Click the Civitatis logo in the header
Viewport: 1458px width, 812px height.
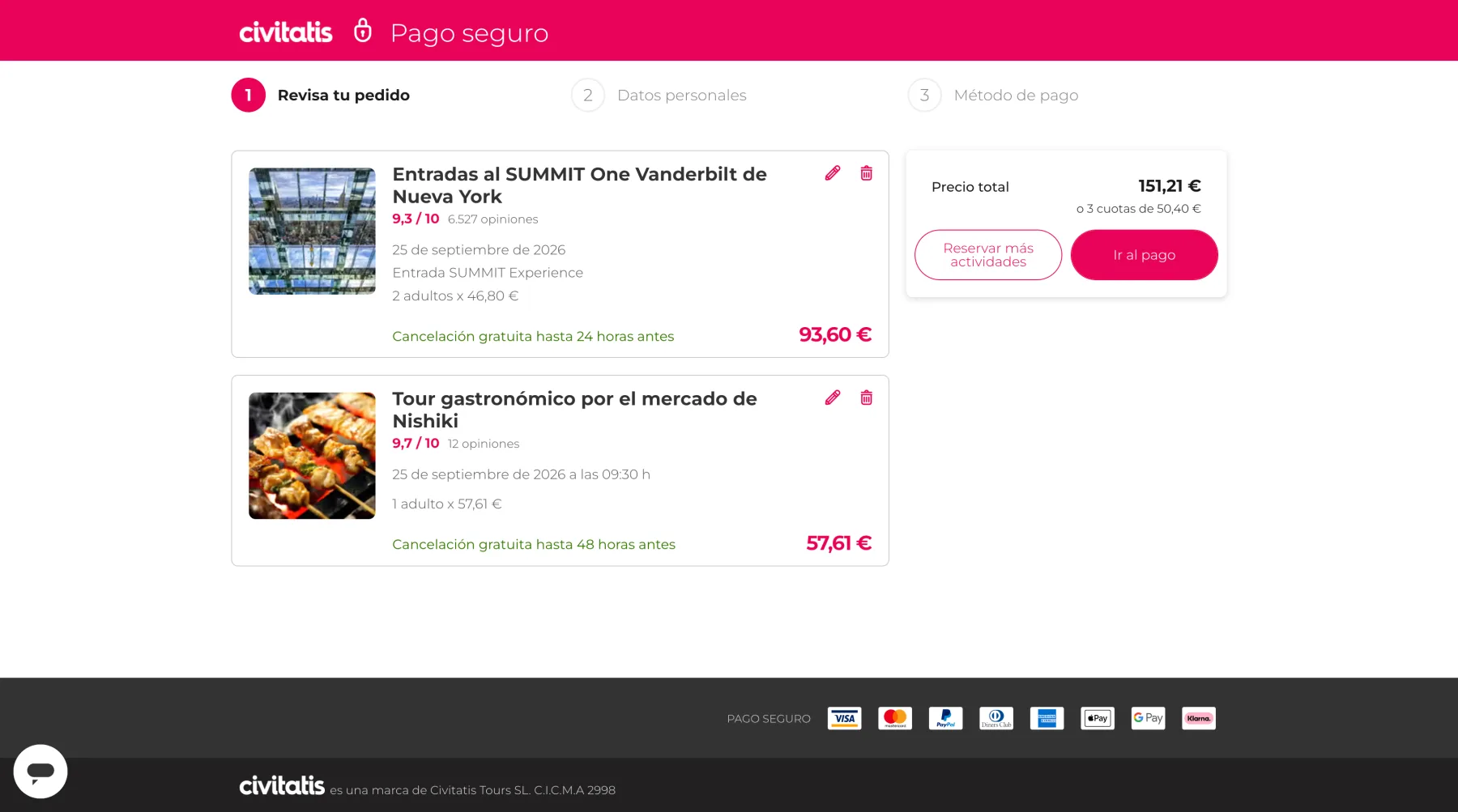[286, 32]
